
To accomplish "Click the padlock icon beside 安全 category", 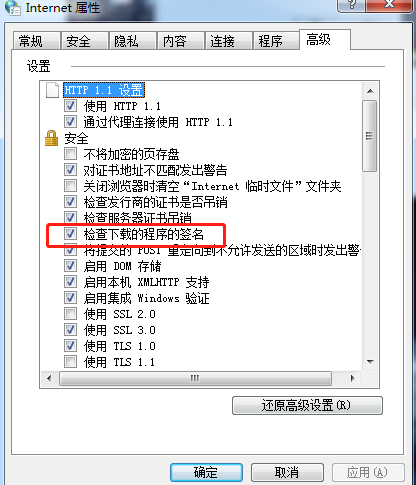I will 51,138.
